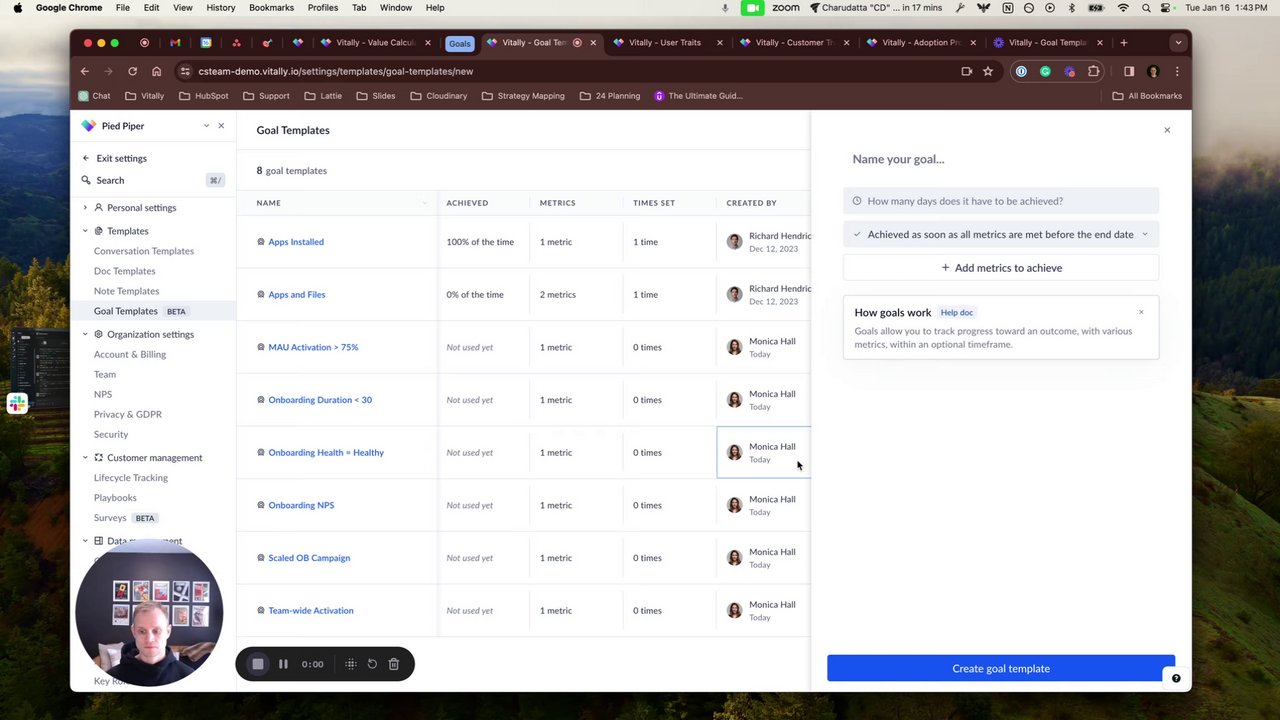Image resolution: width=1280 pixels, height=720 pixels.
Task: Open the Onboarding NPS goal template
Action: [x=301, y=505]
